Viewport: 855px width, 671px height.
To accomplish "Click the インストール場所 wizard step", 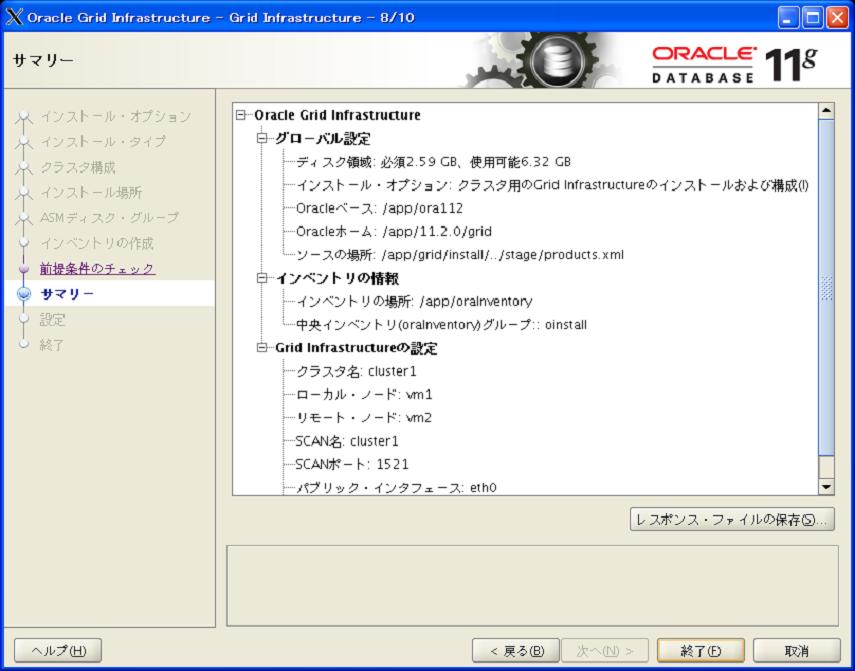I will (91, 192).
